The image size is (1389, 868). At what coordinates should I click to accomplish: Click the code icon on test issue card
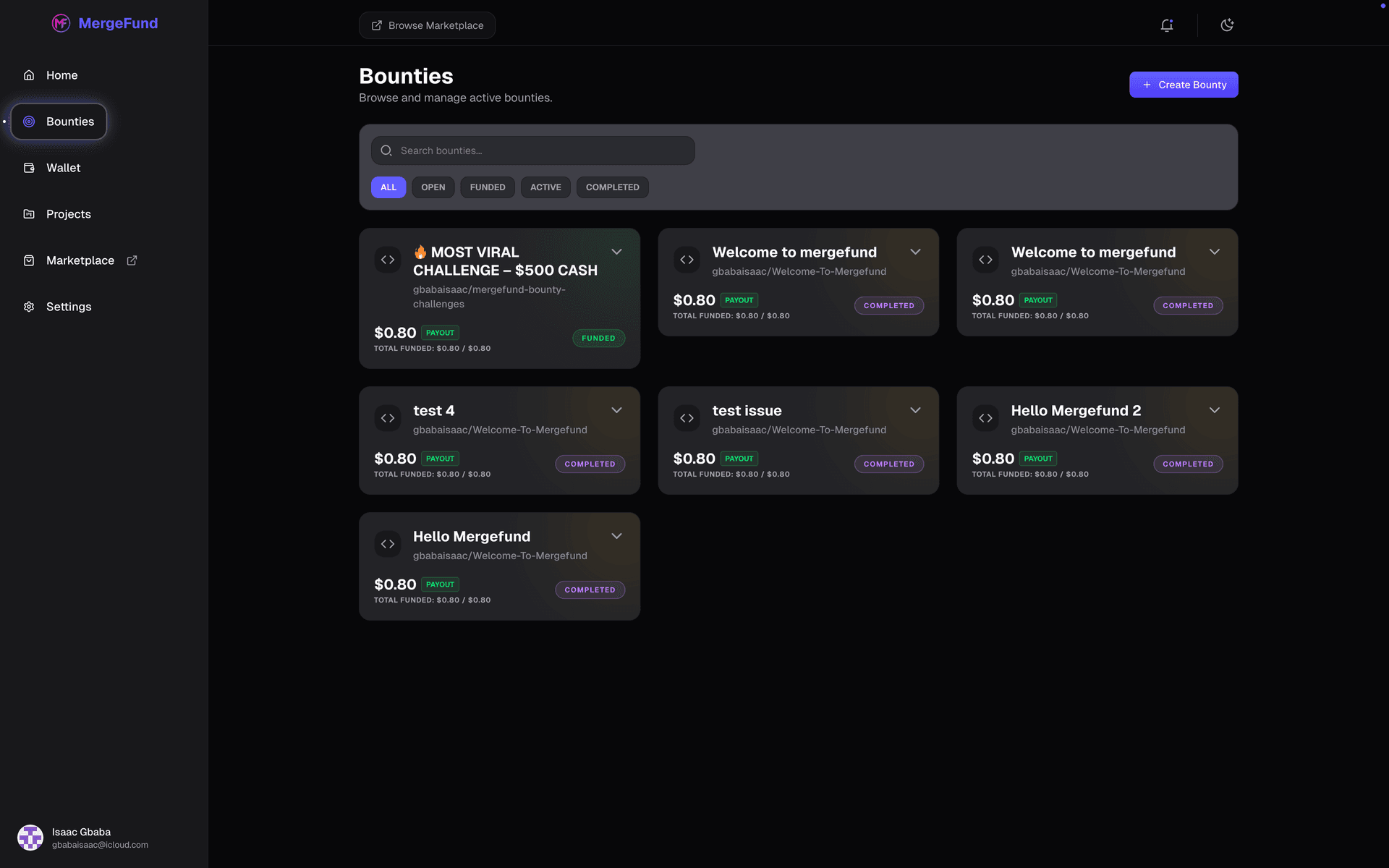tap(686, 417)
